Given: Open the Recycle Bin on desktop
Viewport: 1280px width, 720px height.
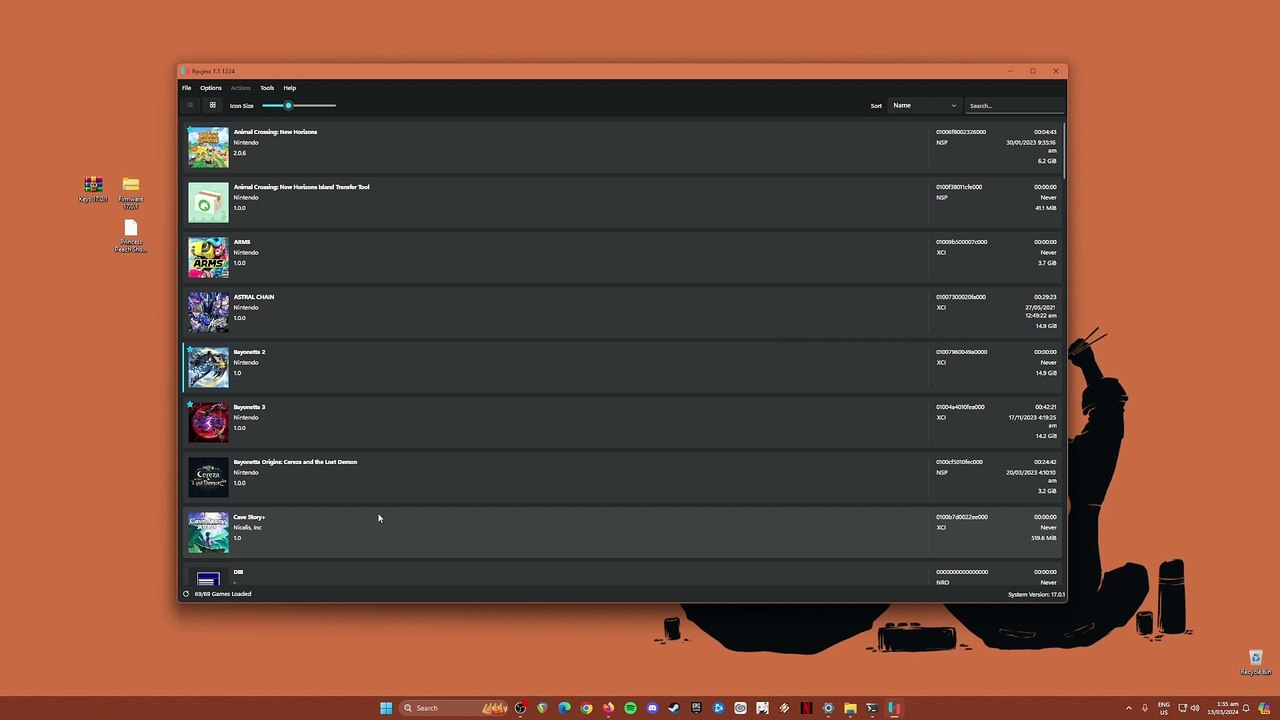Looking at the screenshot, I should pos(1255,663).
